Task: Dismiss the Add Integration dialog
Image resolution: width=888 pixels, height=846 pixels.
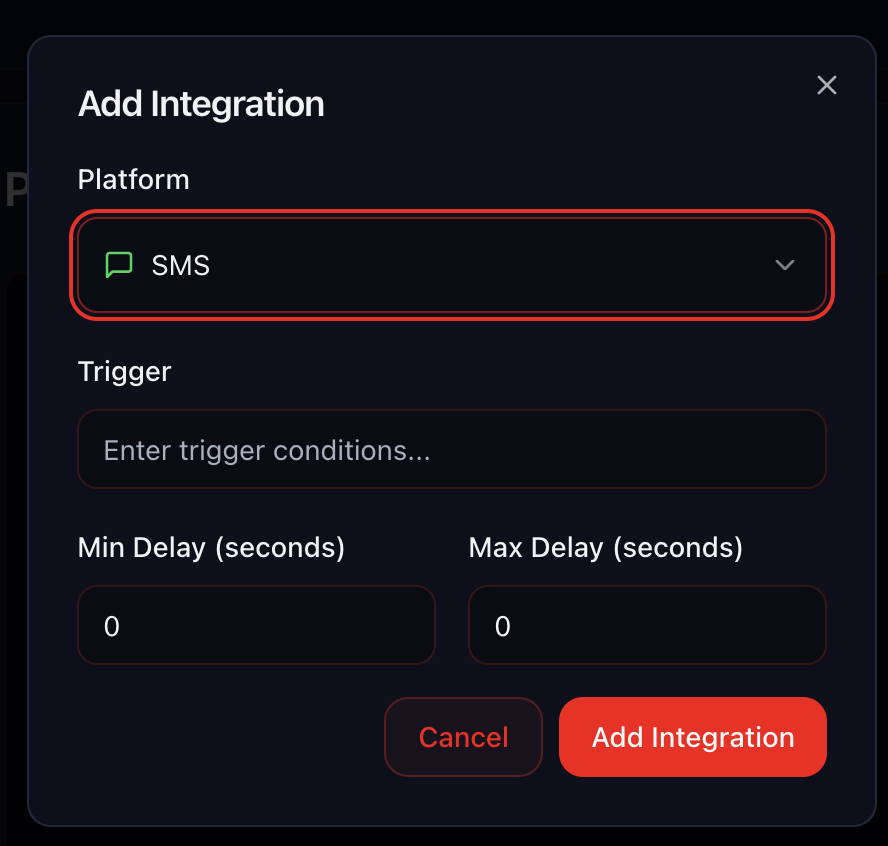Action: (x=826, y=85)
